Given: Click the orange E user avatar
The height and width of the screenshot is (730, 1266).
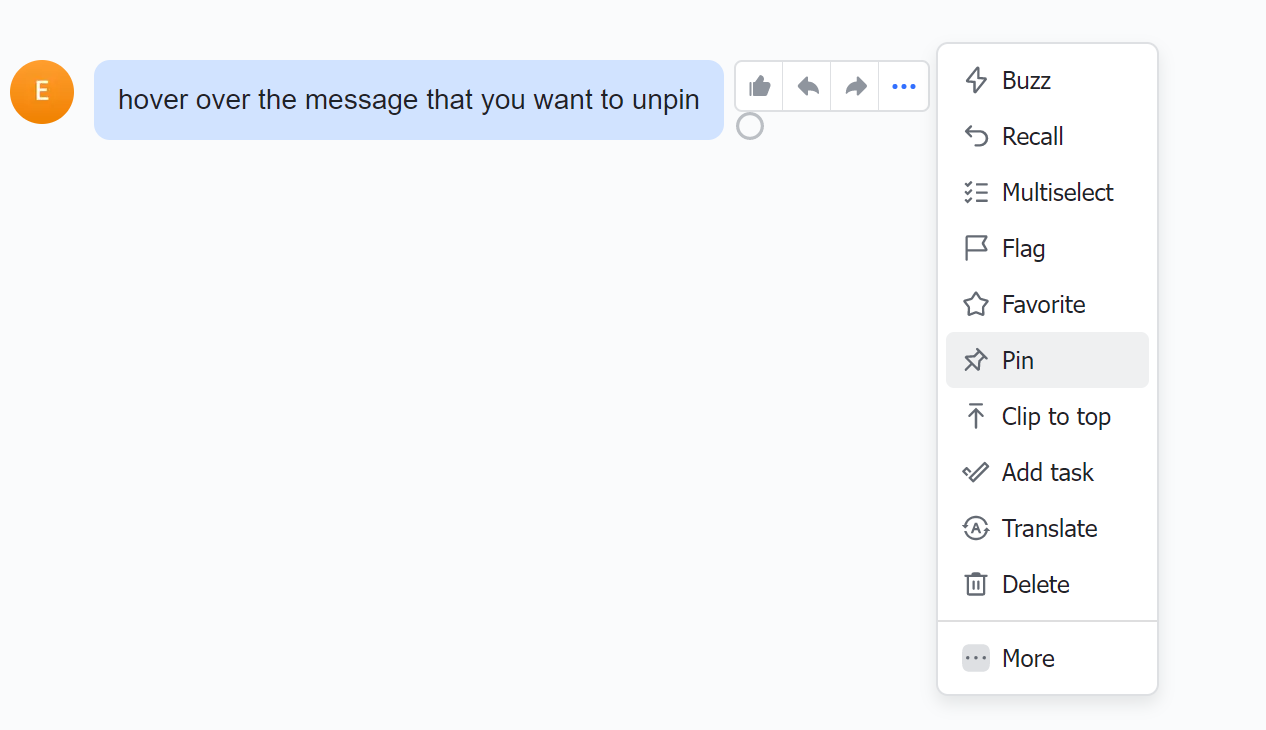Looking at the screenshot, I should pyautogui.click(x=42, y=92).
